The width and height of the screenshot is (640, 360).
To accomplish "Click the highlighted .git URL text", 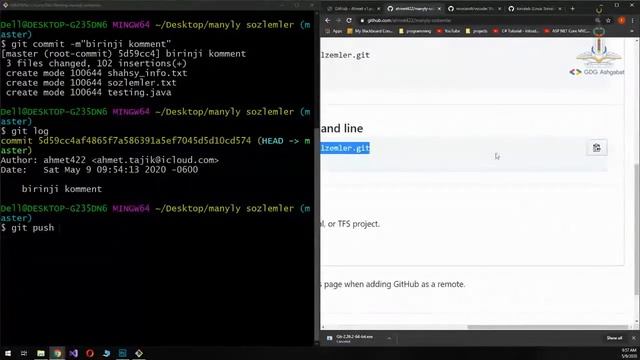I will [345, 148].
